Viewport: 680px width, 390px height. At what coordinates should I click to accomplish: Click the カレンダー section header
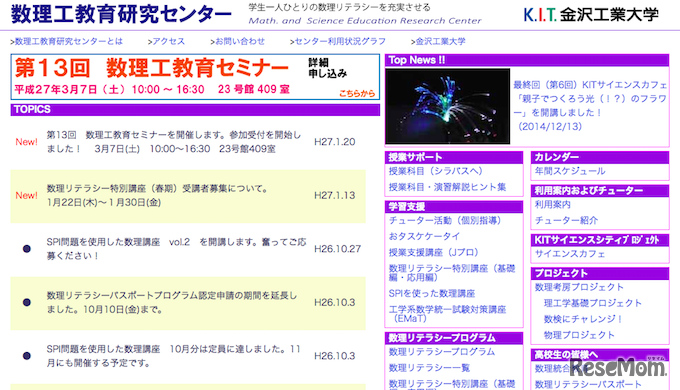point(600,157)
